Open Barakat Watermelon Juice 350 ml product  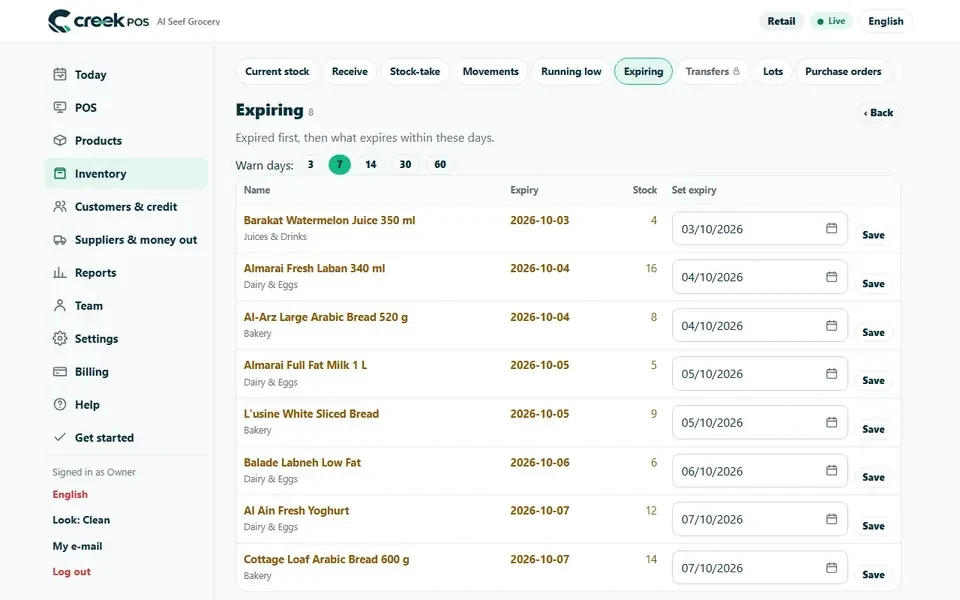coord(329,220)
